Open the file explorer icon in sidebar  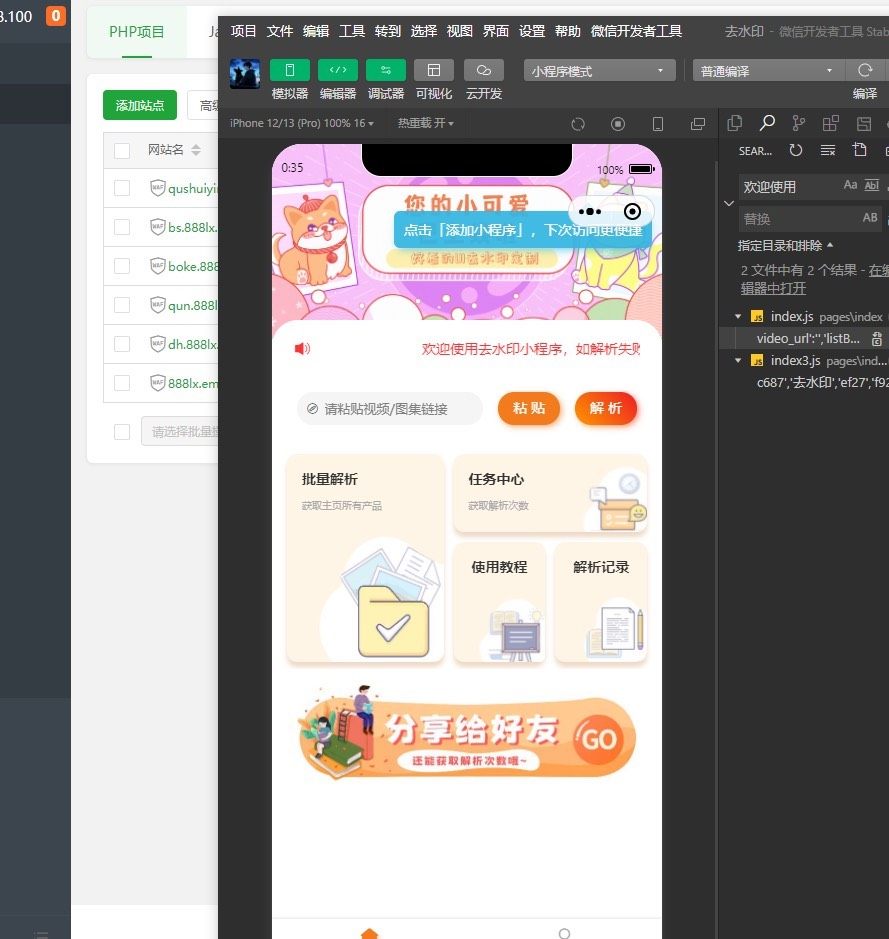coord(735,124)
